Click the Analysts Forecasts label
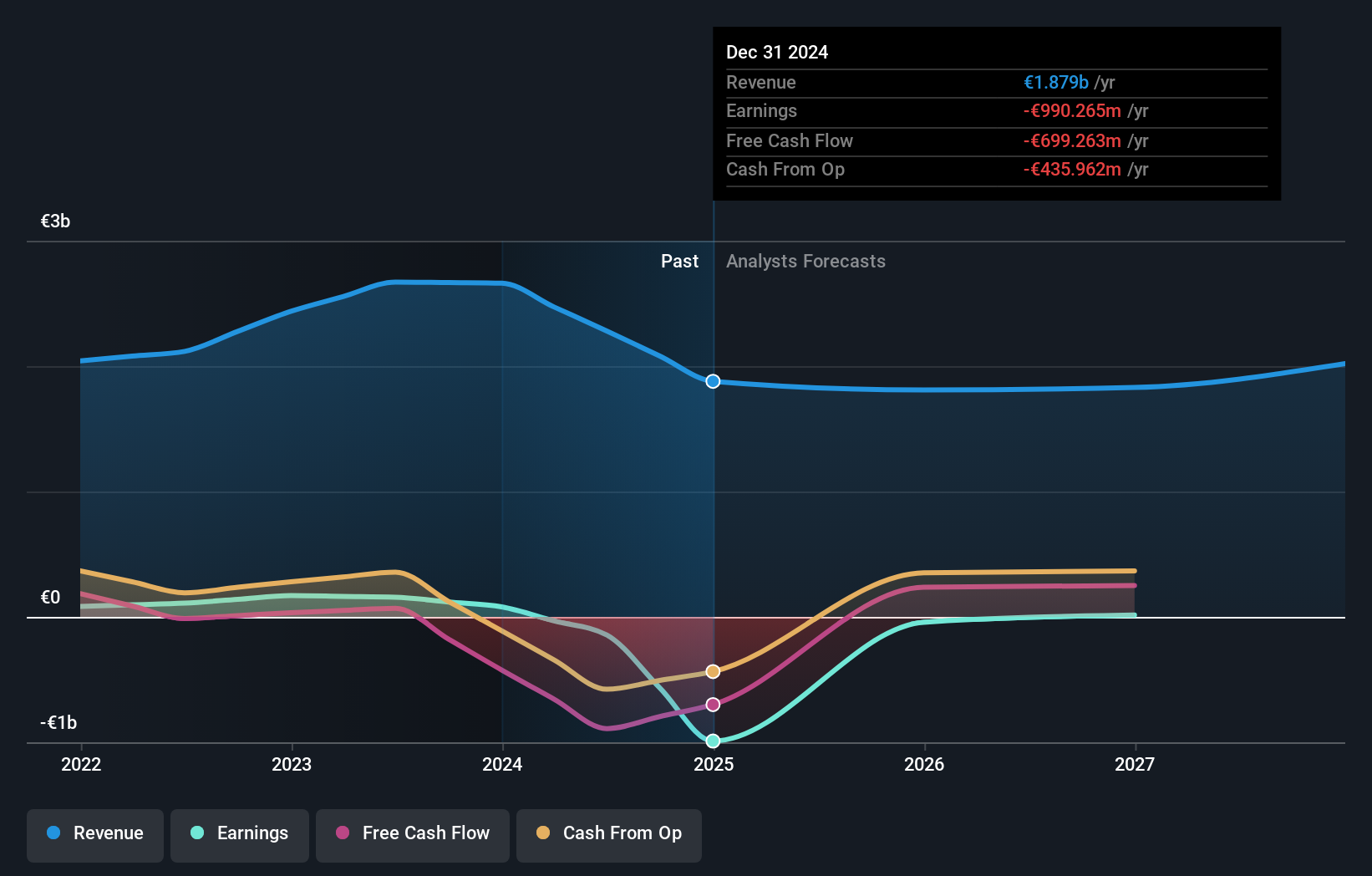Screen dimensions: 1372x876 coord(805,261)
